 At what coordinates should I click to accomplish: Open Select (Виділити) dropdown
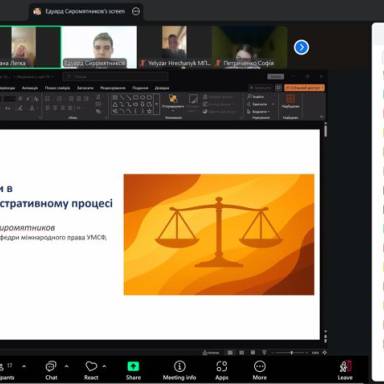click(259, 111)
